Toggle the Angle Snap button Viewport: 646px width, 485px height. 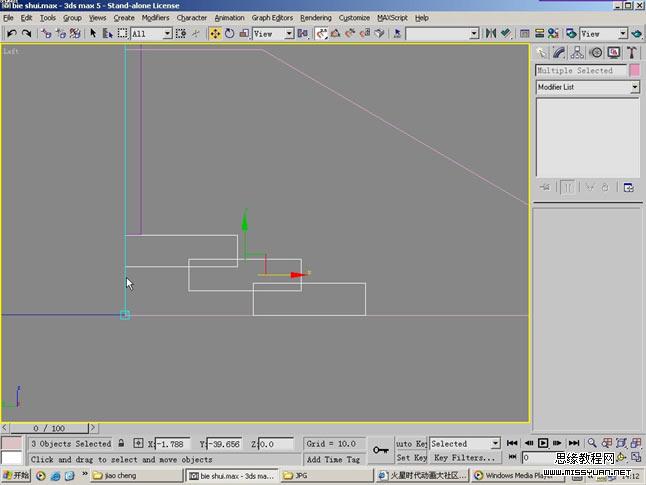point(336,33)
